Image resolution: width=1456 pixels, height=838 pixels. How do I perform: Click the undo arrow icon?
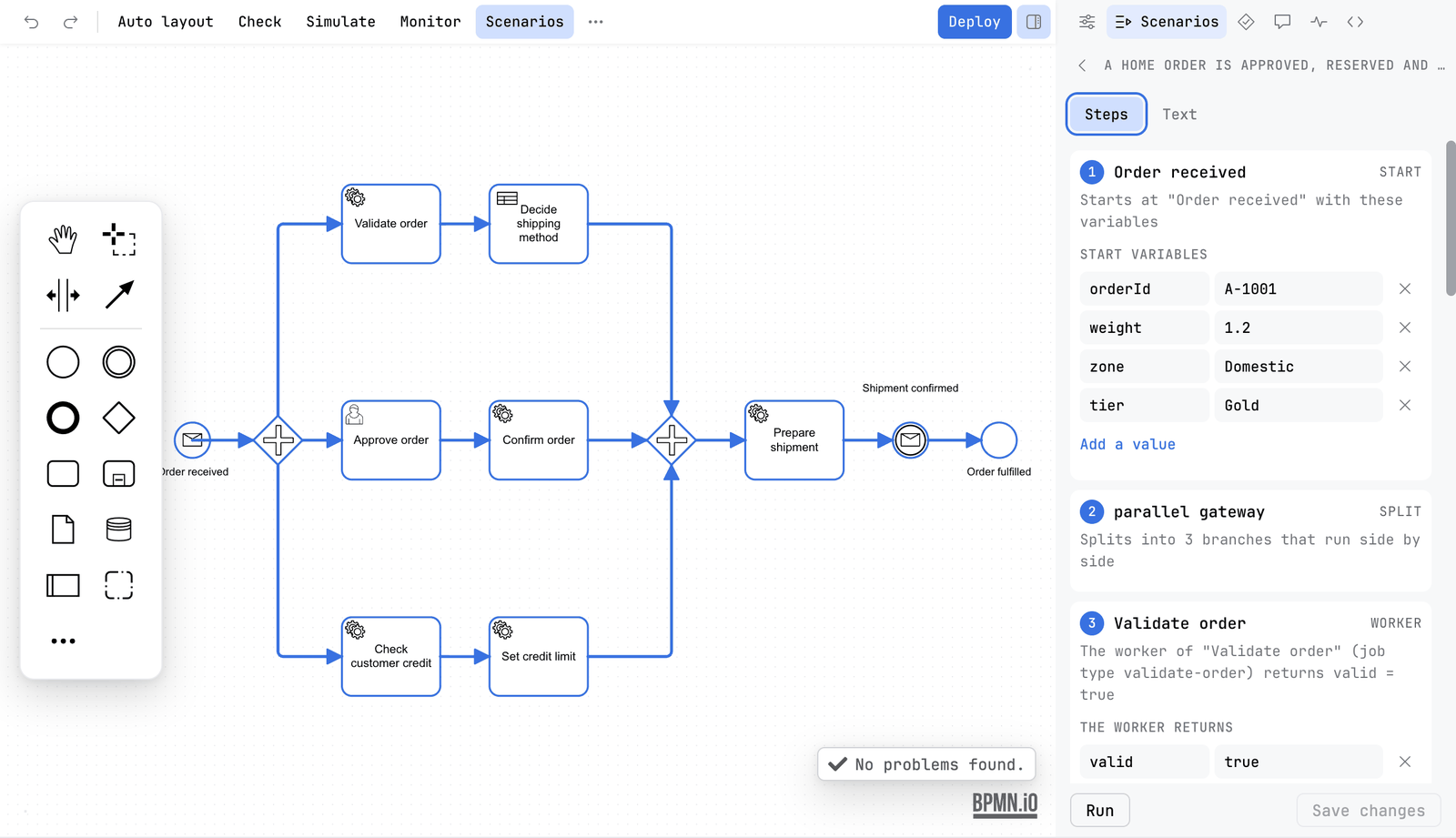[32, 22]
